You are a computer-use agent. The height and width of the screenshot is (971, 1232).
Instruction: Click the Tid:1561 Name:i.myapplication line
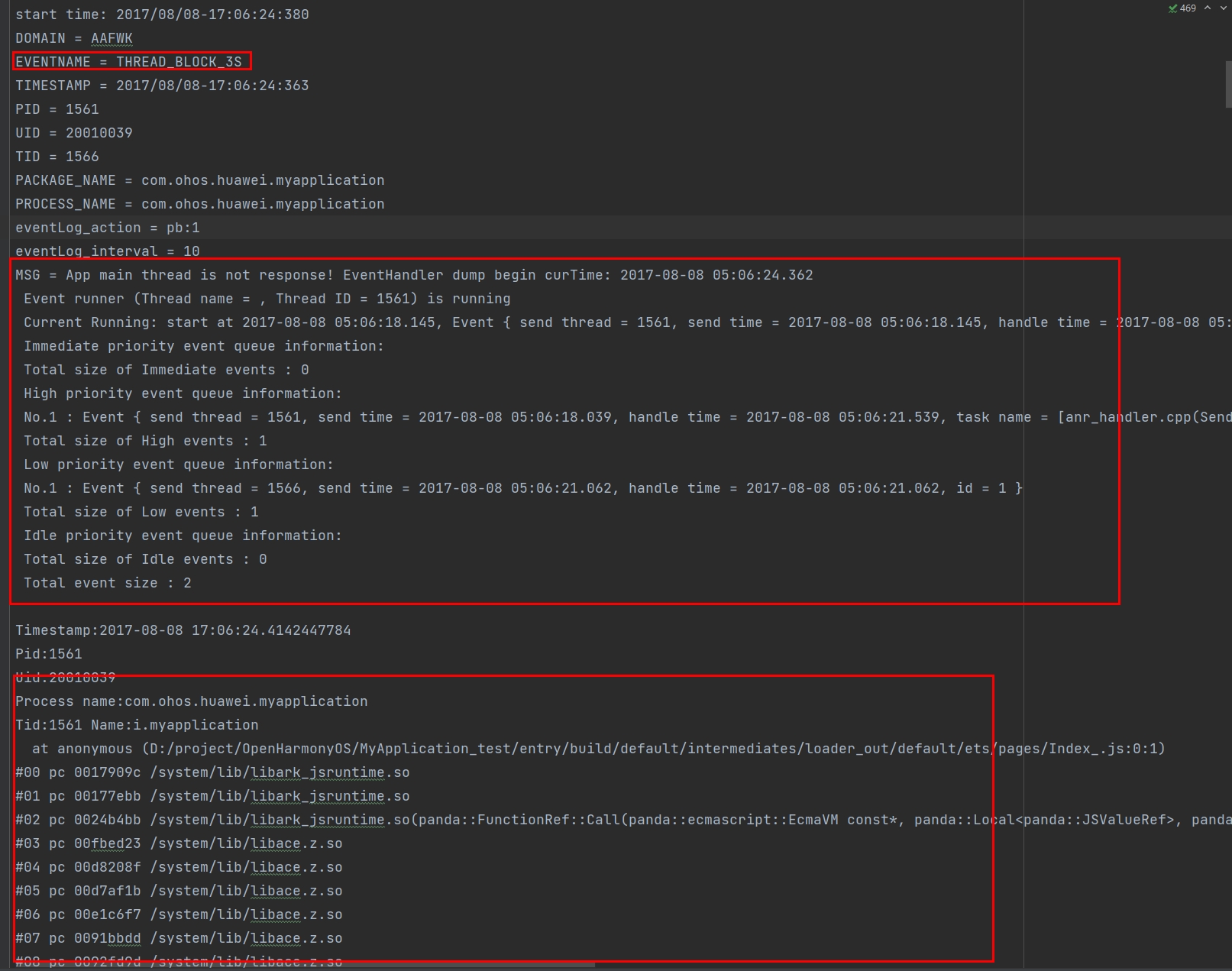click(137, 725)
